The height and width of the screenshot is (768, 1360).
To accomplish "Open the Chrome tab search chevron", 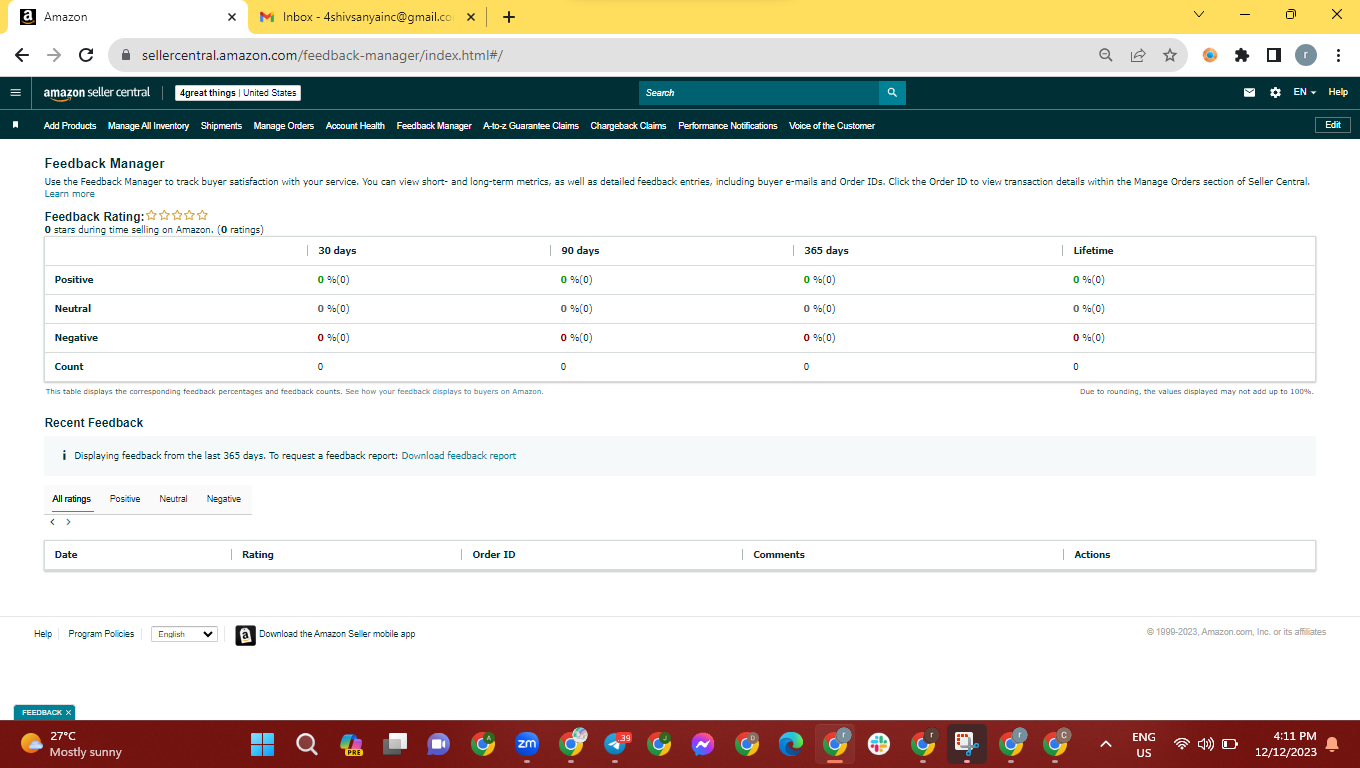I will coord(1199,15).
